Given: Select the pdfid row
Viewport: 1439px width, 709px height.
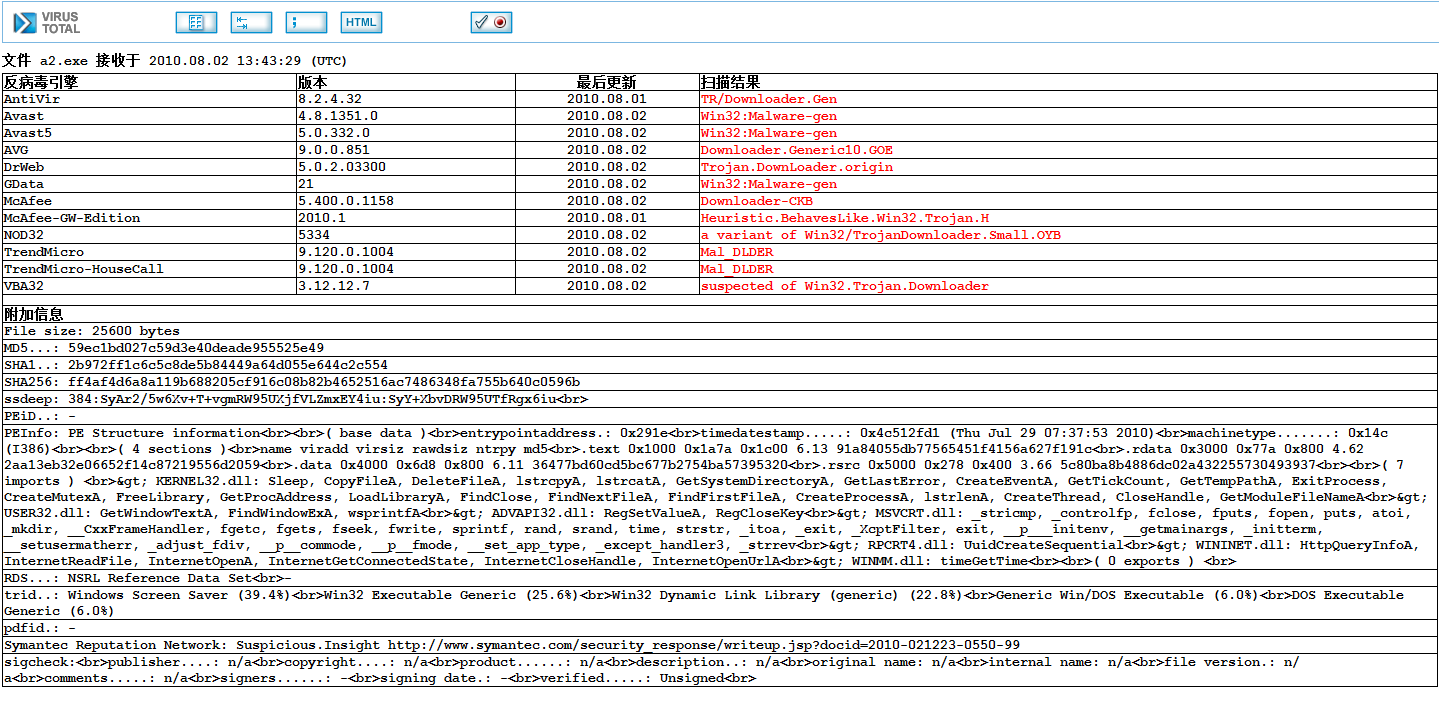Looking at the screenshot, I should point(719,628).
